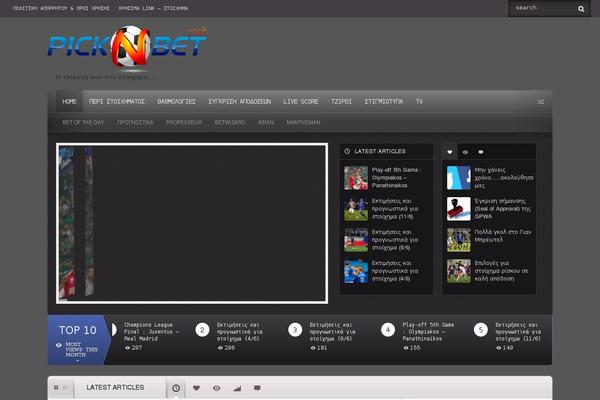Open ΠΟΛΙΤΙΚΗ ΑΠΟΡΡΗΤΟΥ & ΟΡΟΙ ΧΡΗΣΗΣ link

[x=61, y=8]
